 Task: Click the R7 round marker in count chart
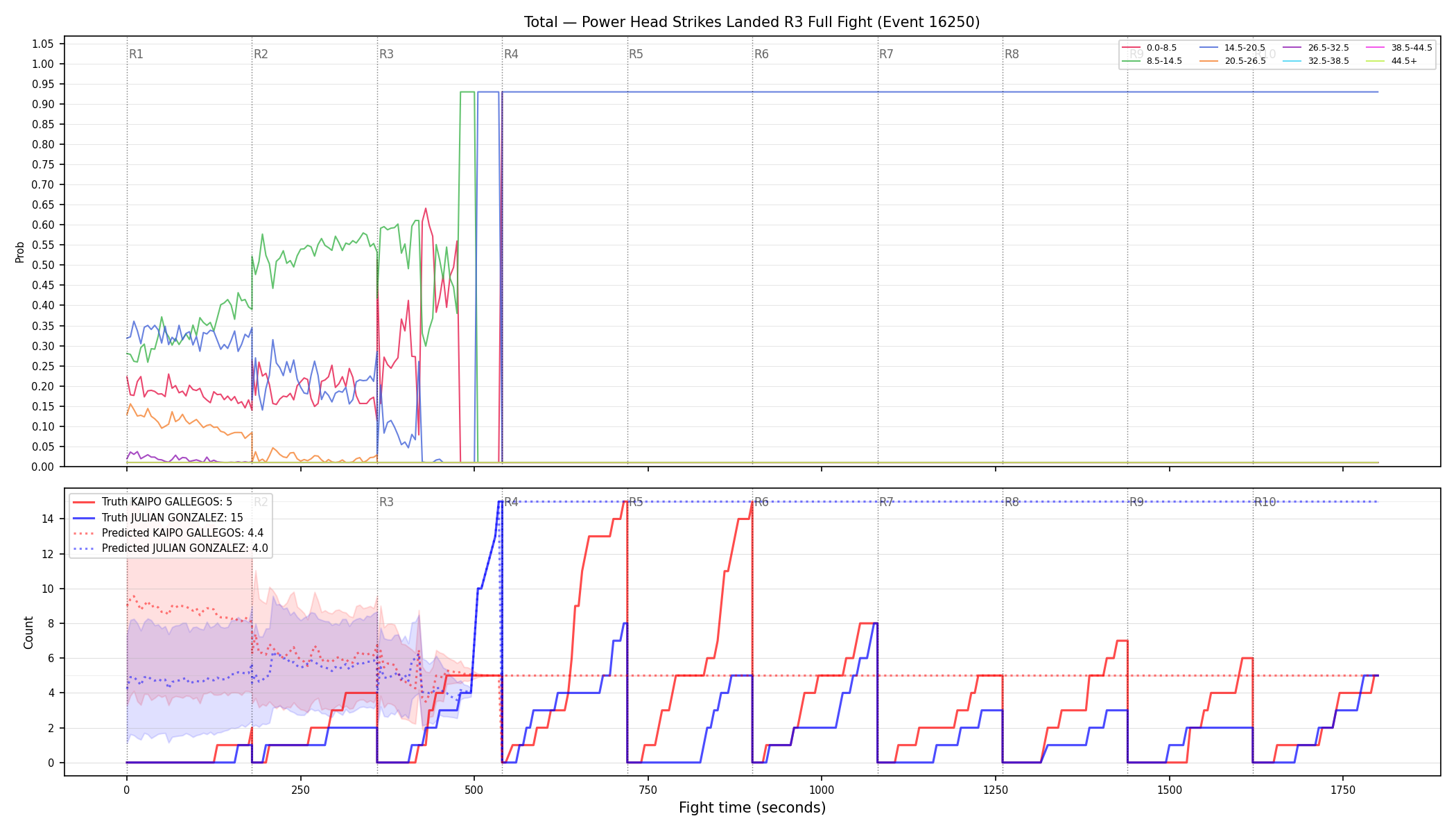tap(886, 502)
